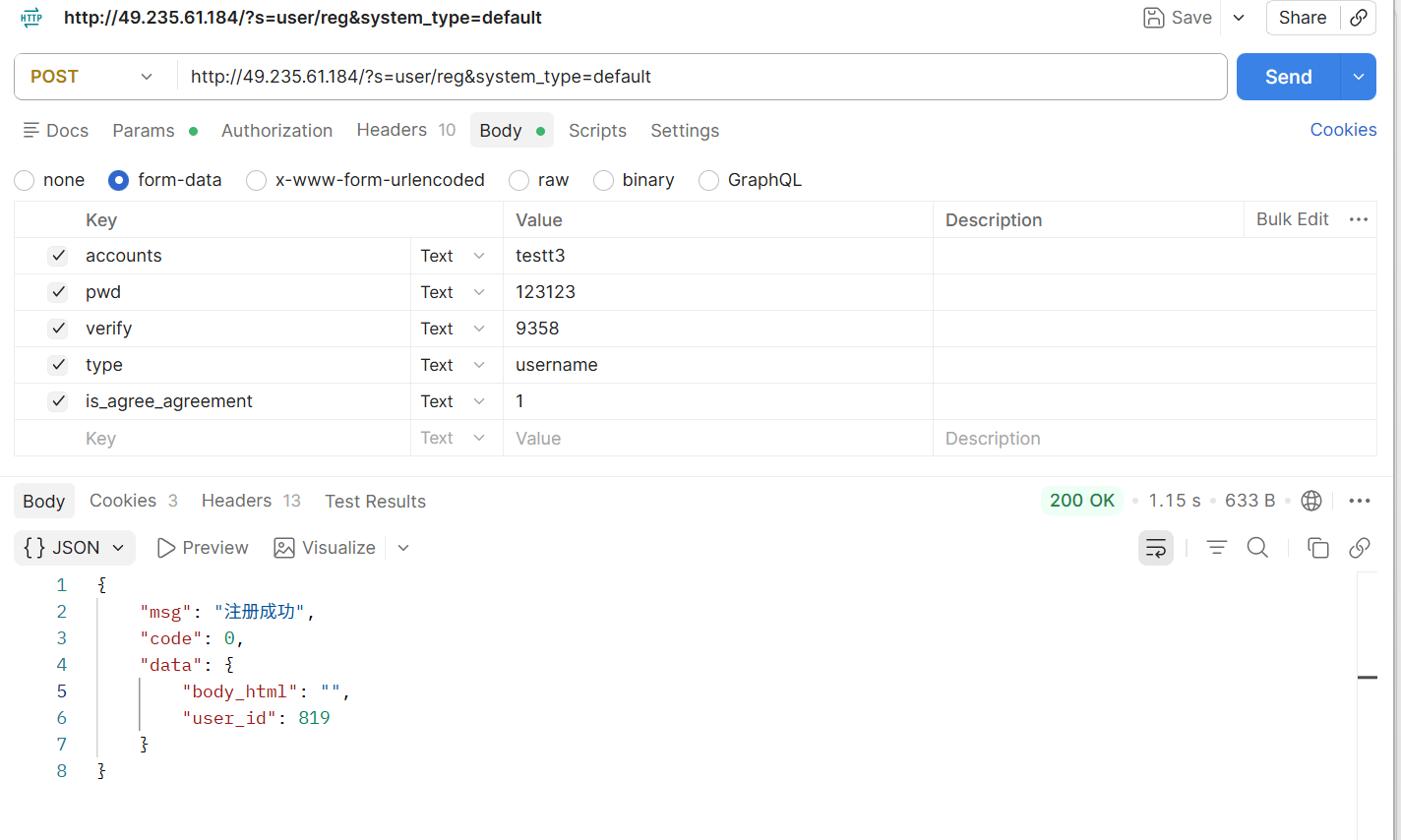Viewport: 1401px width, 840px height.
Task: Click the filter response lines icon
Action: [x=1217, y=548]
